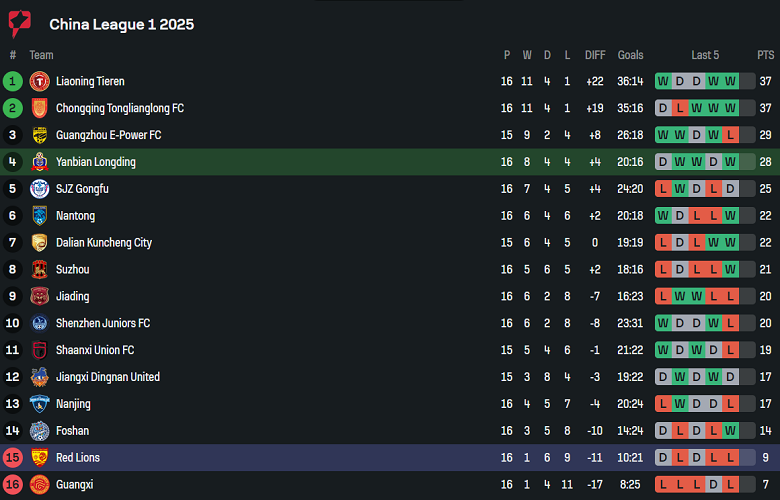This screenshot has width=780, height=500.
Task: Sort table by PTS column header
Action: click(x=765, y=55)
